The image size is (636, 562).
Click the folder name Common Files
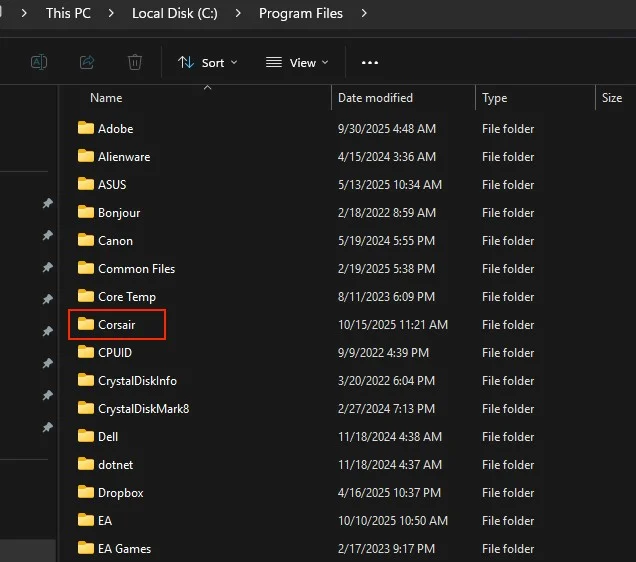point(136,269)
